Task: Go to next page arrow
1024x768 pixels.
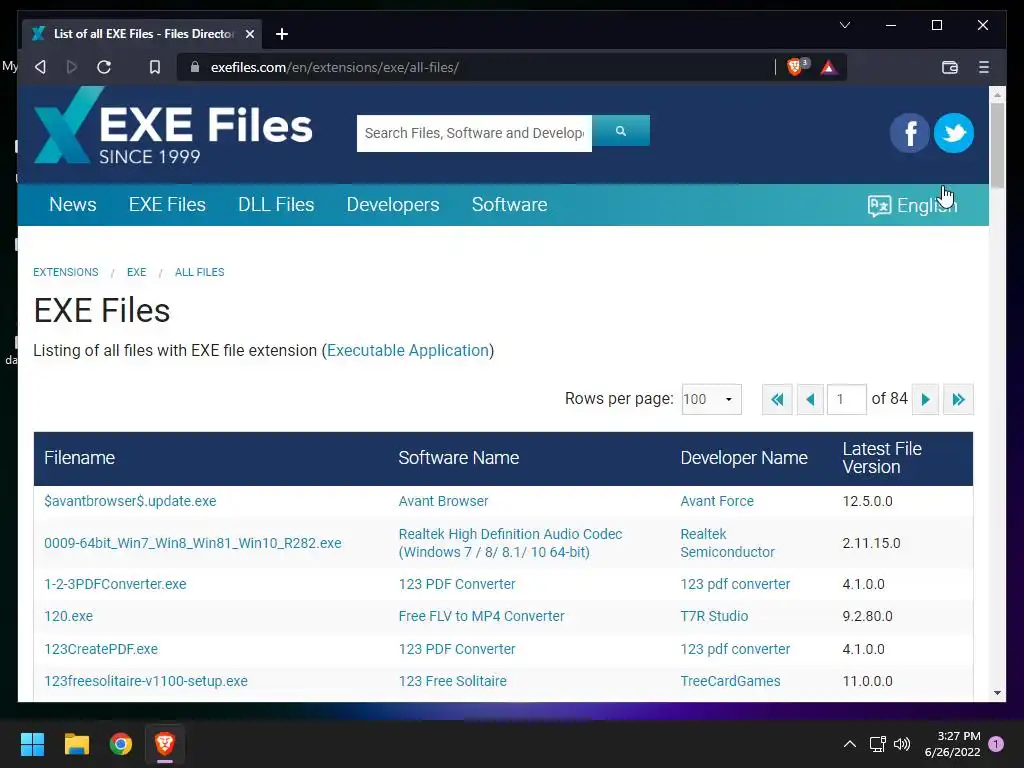Action: [x=925, y=399]
